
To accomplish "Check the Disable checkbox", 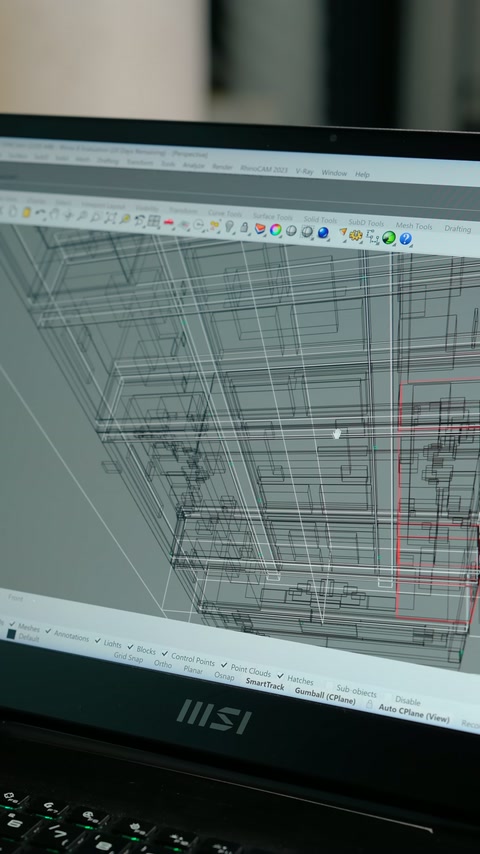I will pyautogui.click(x=389, y=697).
